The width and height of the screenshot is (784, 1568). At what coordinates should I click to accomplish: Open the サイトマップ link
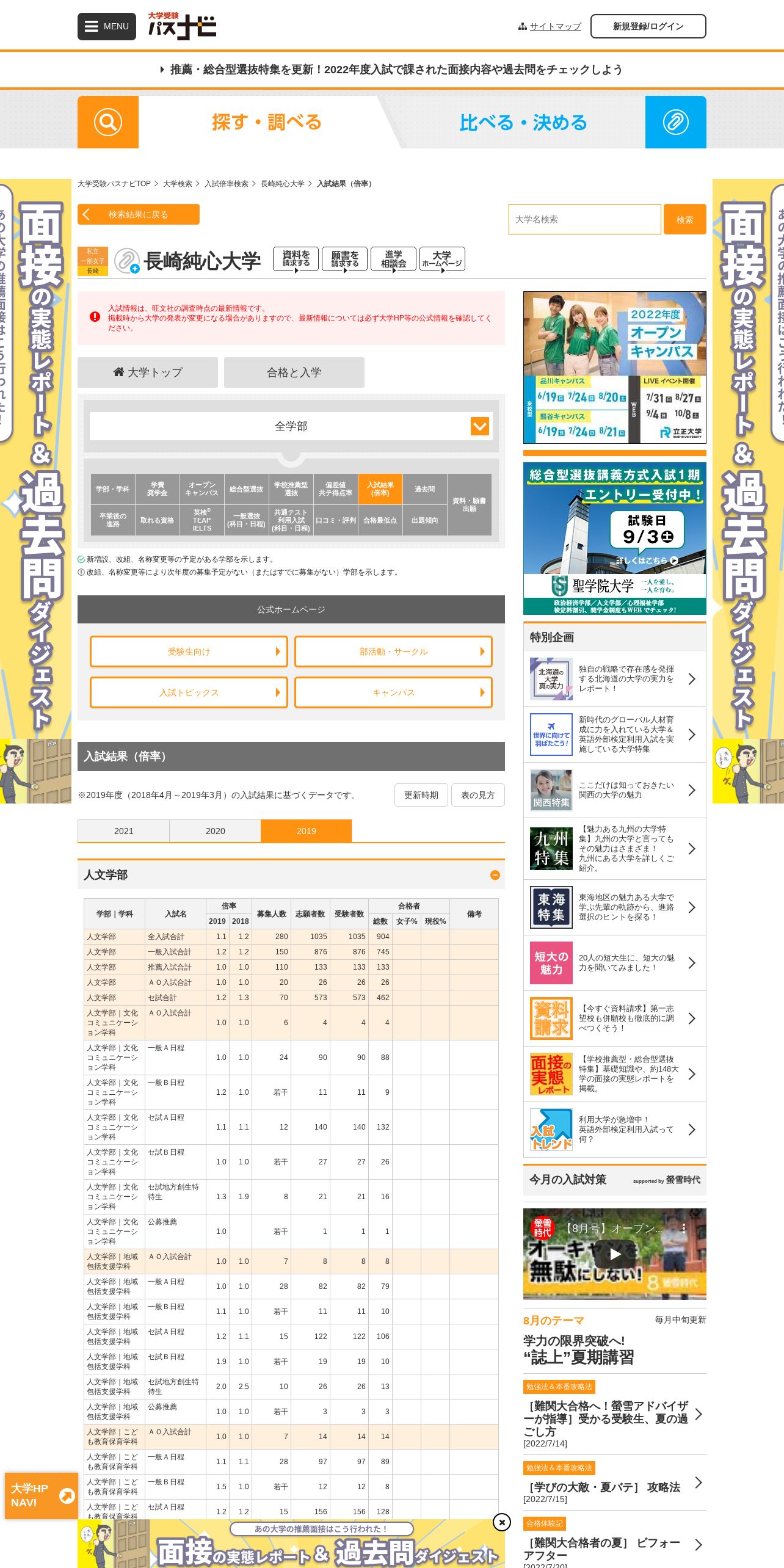coord(556,27)
